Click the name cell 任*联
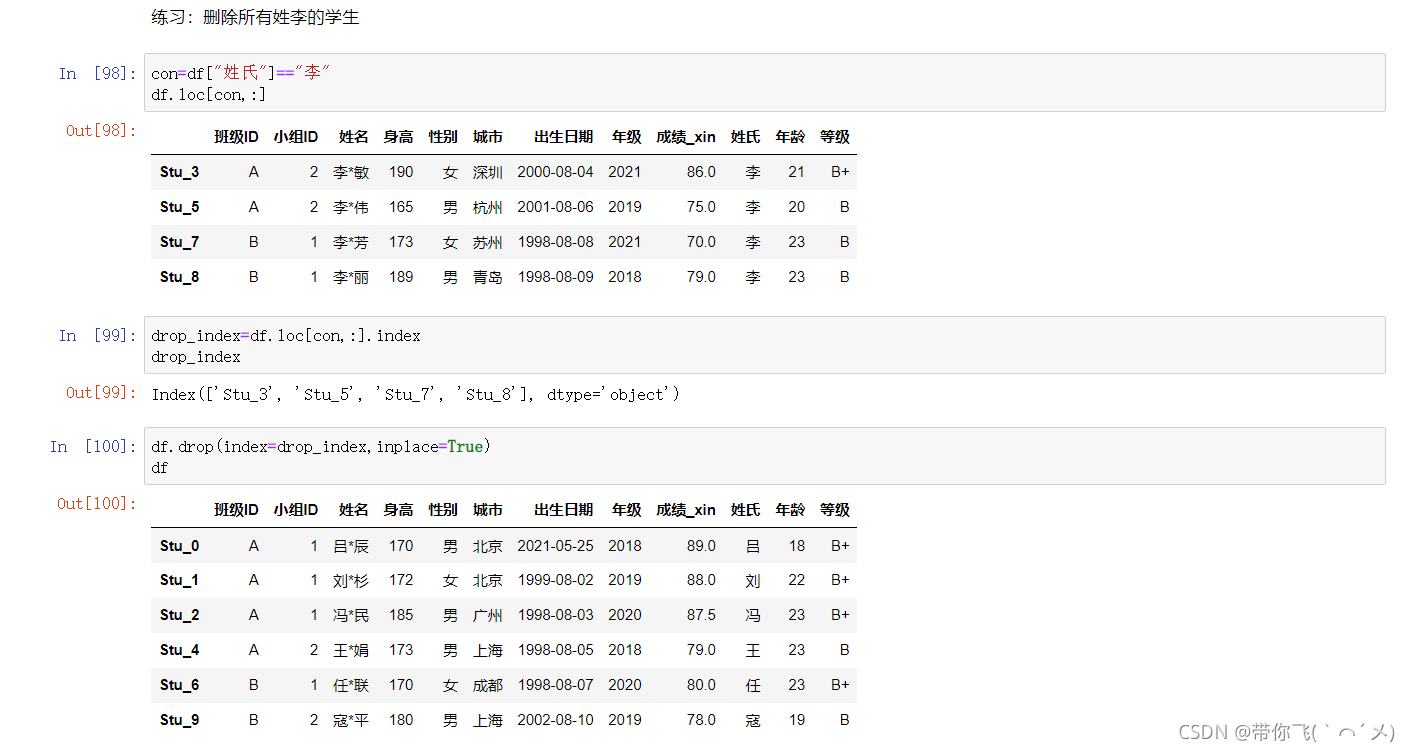The height and width of the screenshot is (752, 1410). click(351, 685)
